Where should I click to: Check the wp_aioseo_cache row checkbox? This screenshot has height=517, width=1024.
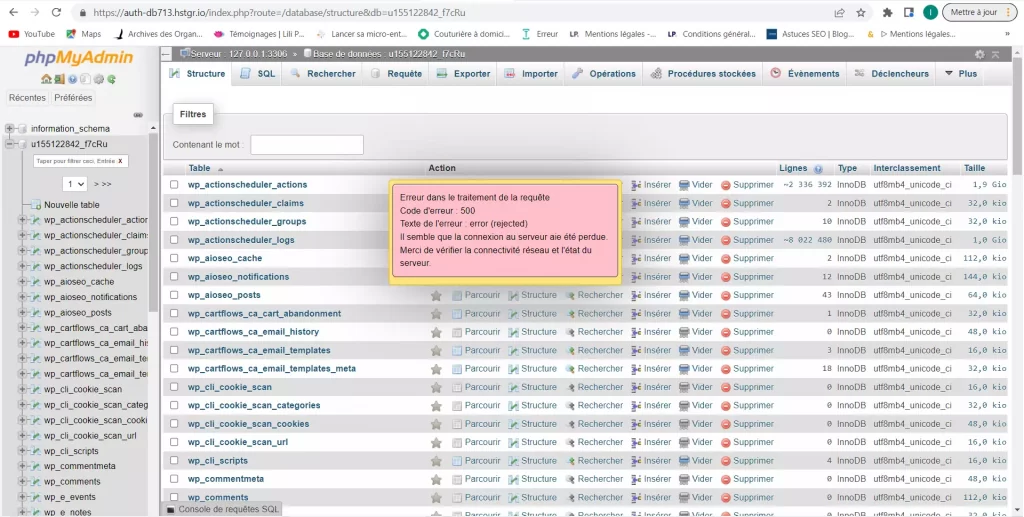[174, 258]
